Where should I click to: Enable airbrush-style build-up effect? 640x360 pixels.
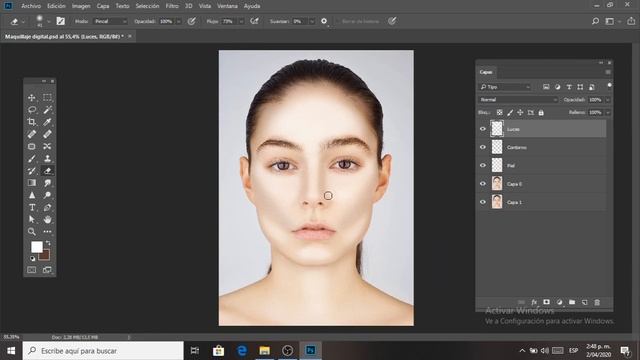pos(254,21)
